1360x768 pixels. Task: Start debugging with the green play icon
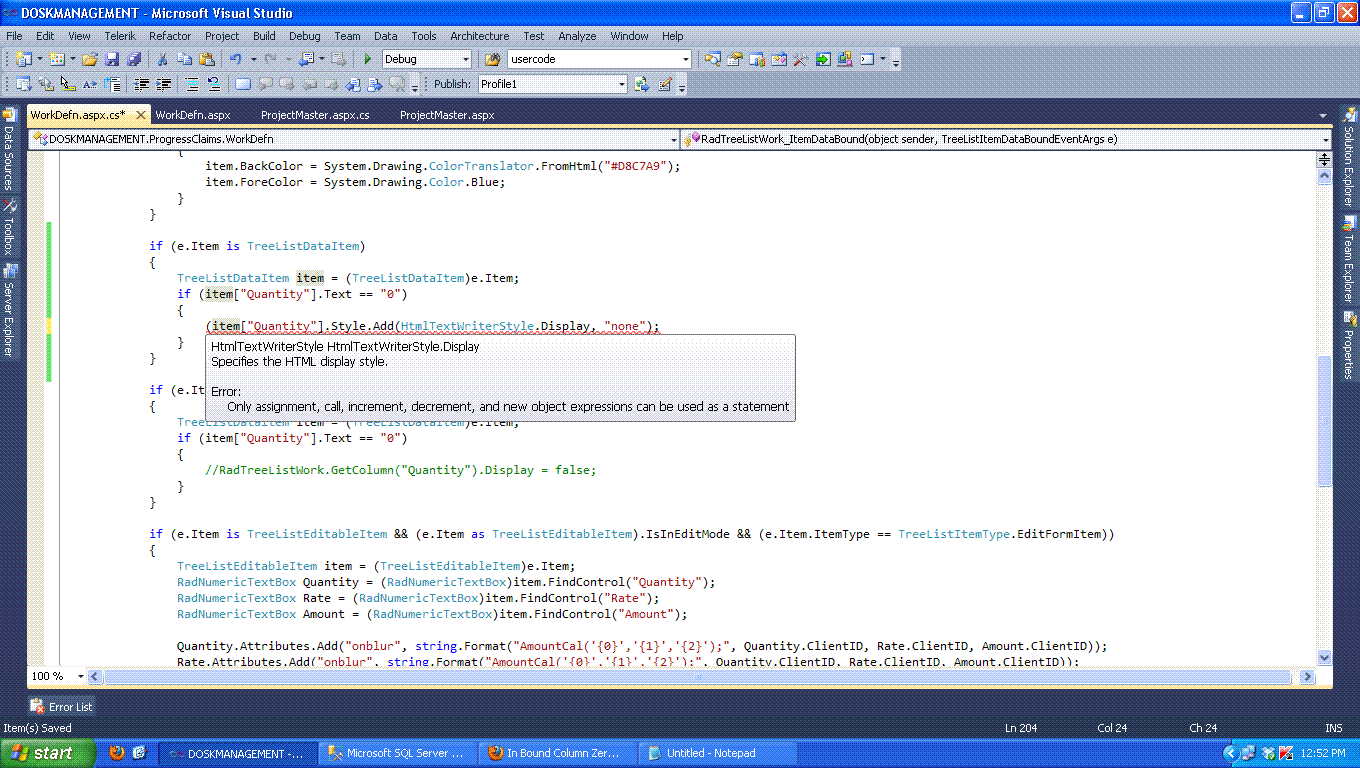point(368,60)
